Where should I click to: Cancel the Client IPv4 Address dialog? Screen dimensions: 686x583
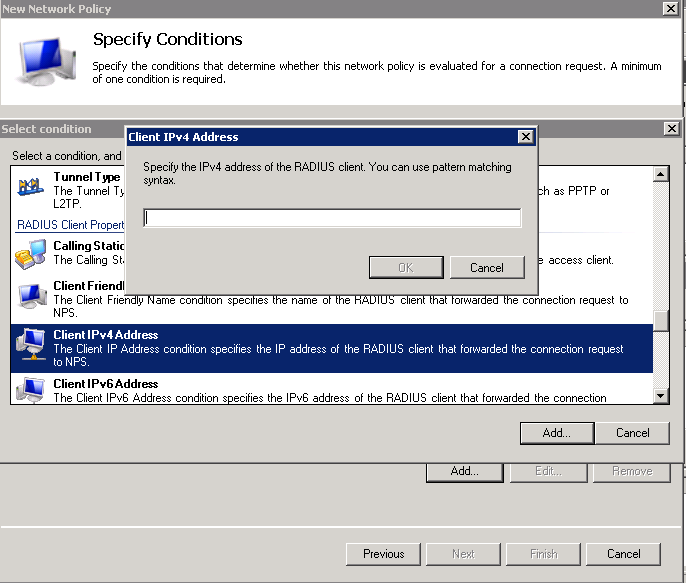pos(487,268)
